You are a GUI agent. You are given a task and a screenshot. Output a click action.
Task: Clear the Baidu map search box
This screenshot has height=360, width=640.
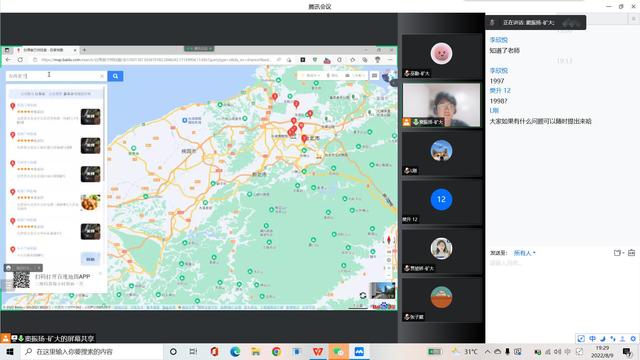tap(102, 76)
